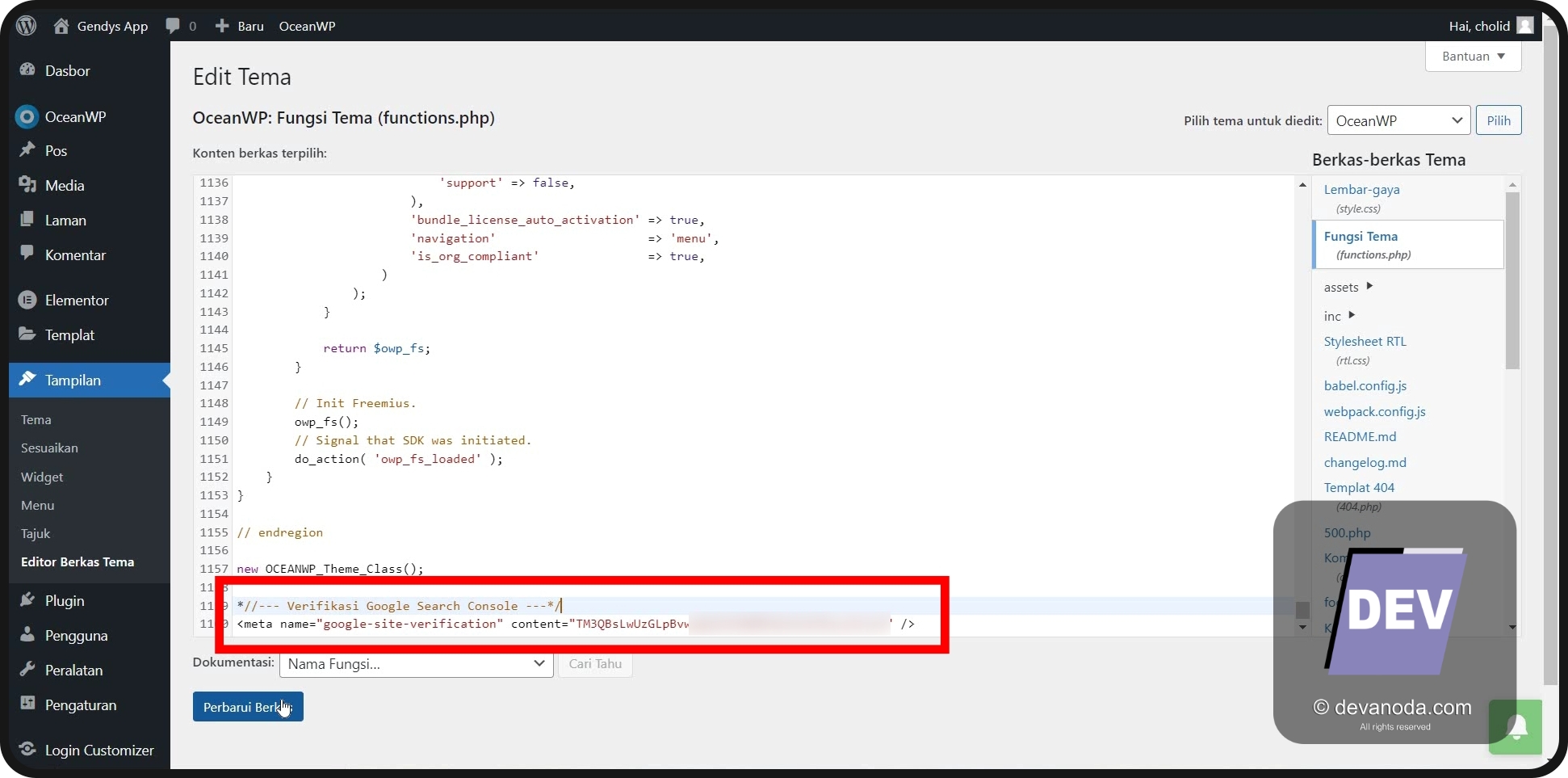Click the code editor vertical scrollbar thumb
Viewport: 1568px width, 778px height.
(1302, 610)
